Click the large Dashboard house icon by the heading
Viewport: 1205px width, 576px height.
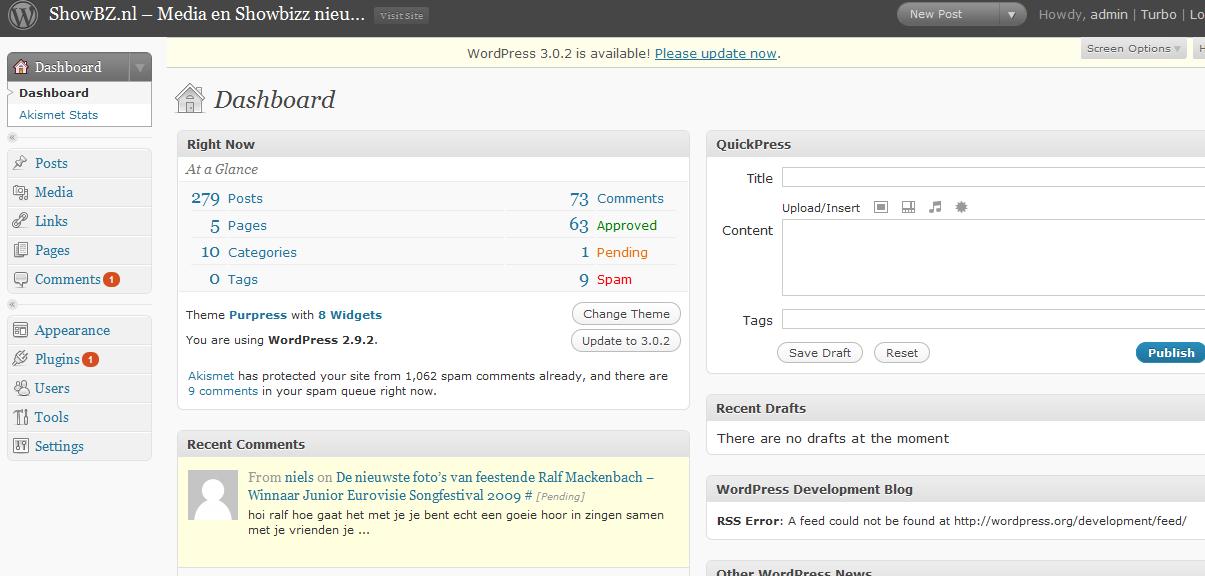[x=190, y=98]
